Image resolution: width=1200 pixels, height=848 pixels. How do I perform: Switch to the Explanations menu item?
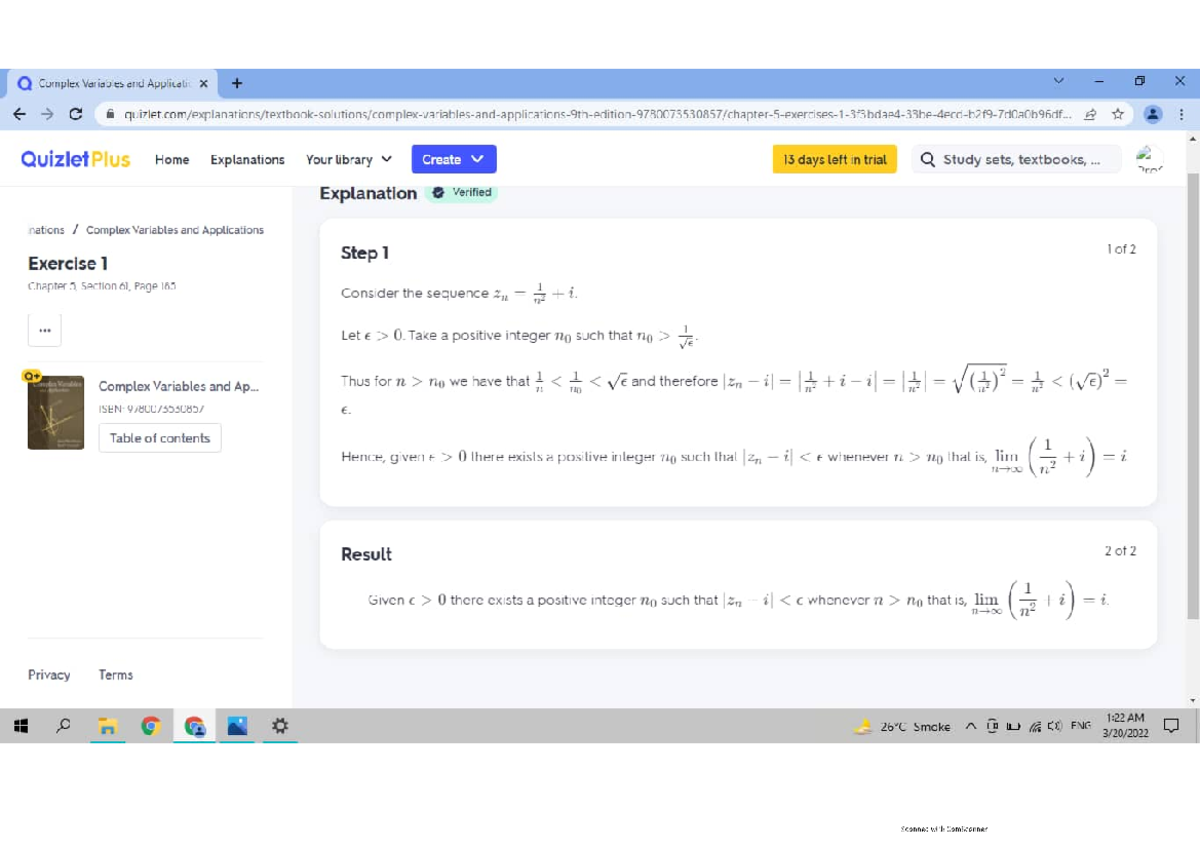pyautogui.click(x=247, y=159)
